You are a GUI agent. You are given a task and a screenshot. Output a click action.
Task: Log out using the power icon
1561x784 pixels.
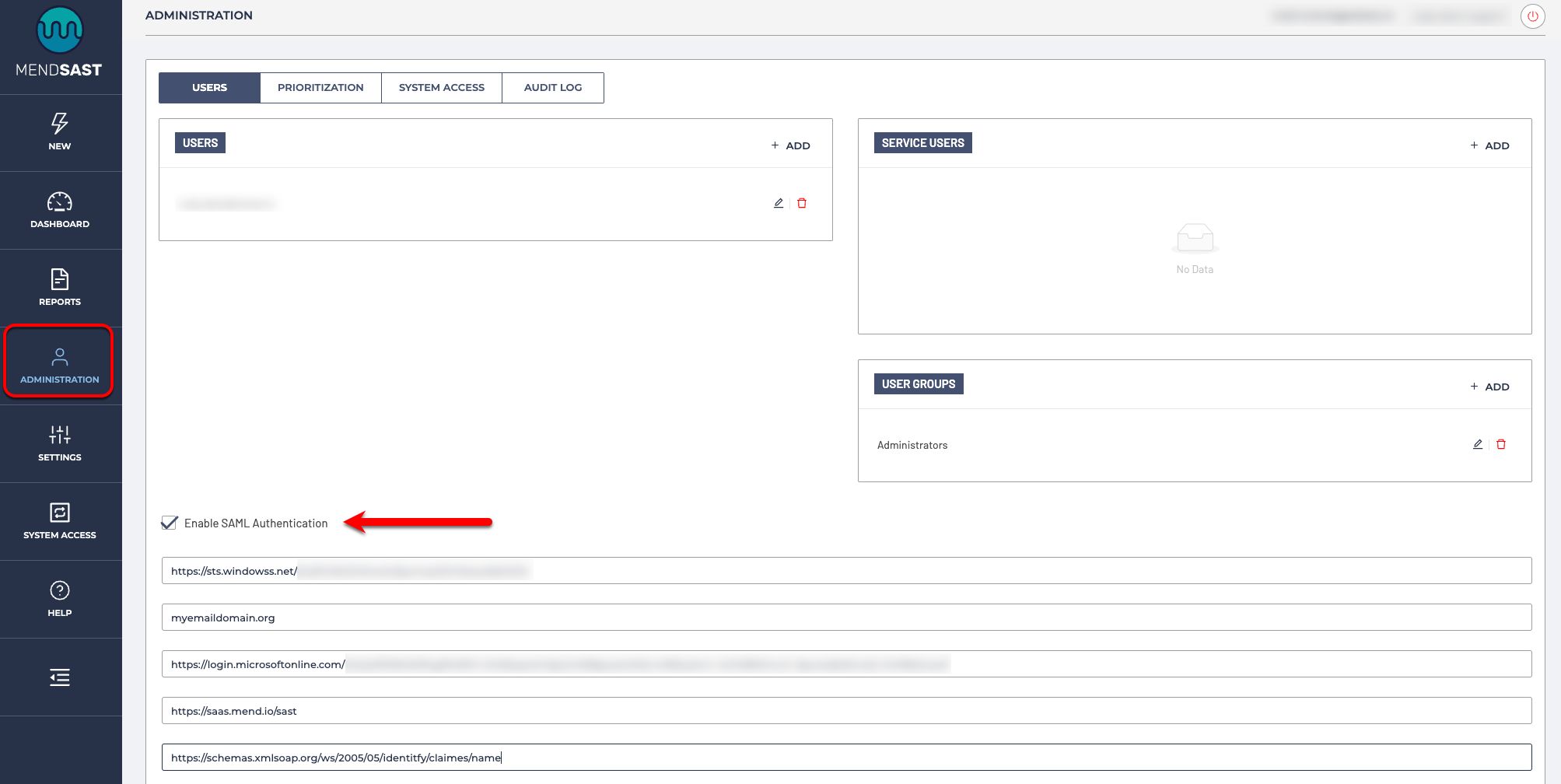[x=1532, y=16]
